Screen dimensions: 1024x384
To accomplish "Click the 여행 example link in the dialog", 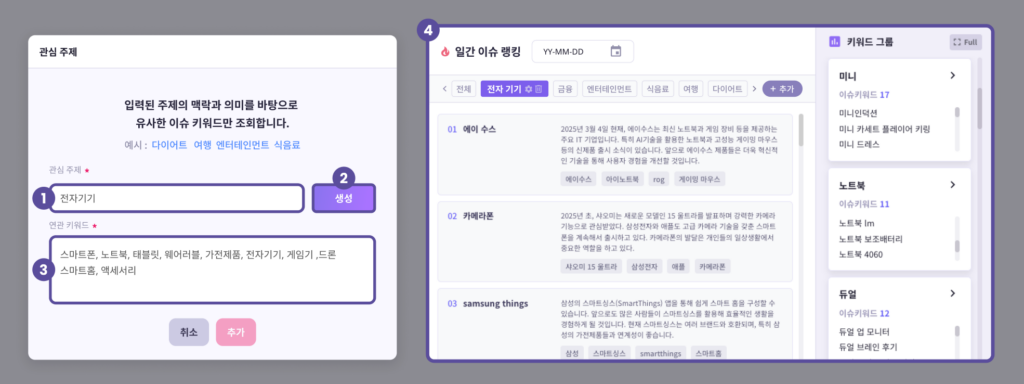I will click(202, 145).
